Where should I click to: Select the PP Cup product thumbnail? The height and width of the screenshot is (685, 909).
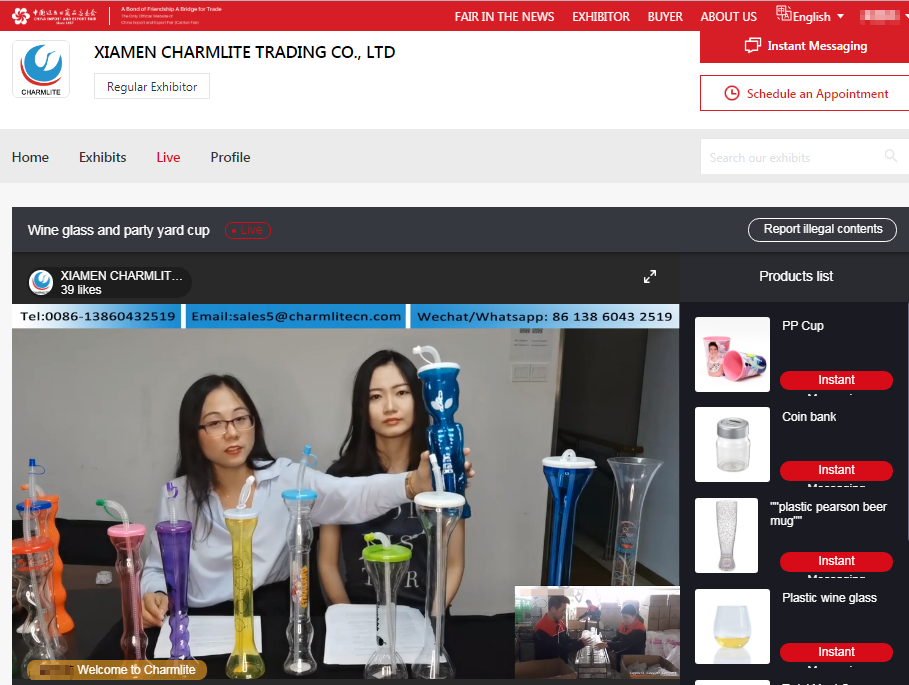732,354
